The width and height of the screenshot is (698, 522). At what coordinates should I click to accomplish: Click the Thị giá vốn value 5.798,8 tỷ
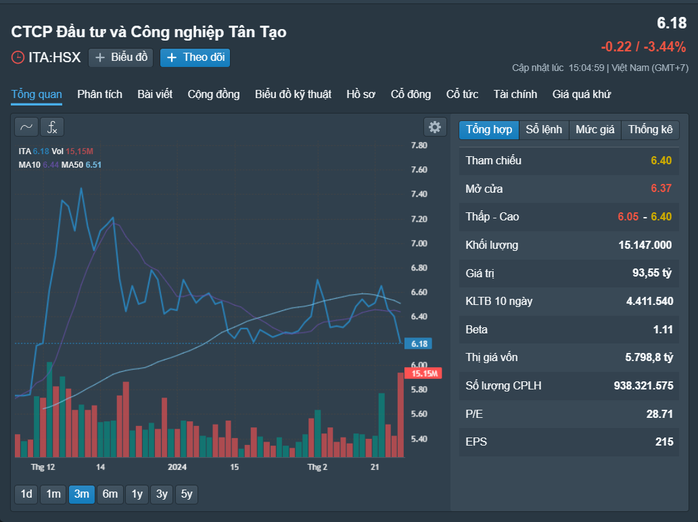649,357
